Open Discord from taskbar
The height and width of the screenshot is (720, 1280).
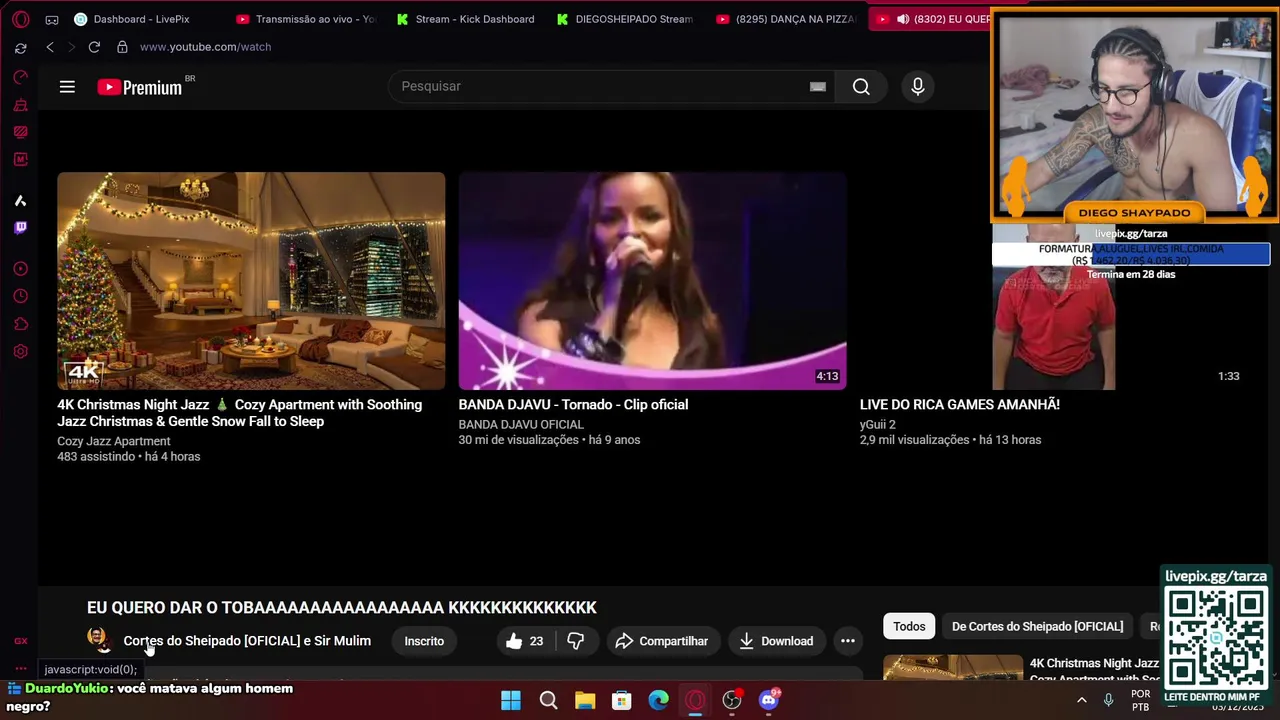[x=769, y=700]
